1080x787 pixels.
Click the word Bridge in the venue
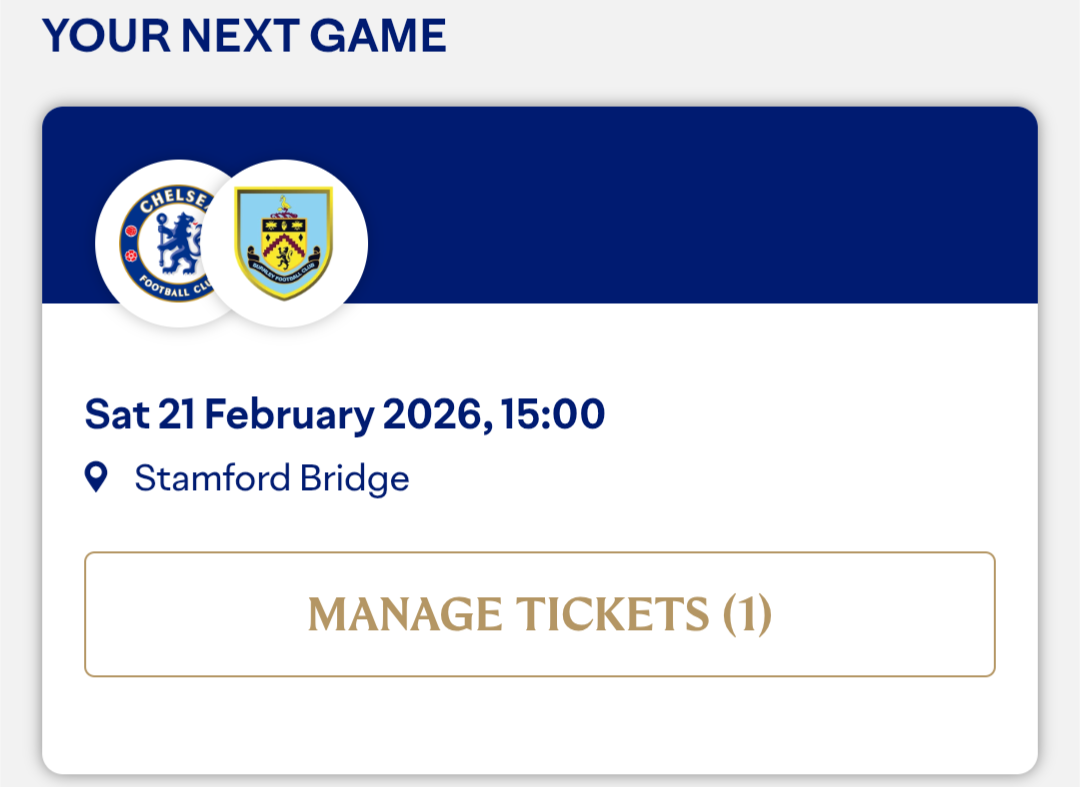coord(355,479)
